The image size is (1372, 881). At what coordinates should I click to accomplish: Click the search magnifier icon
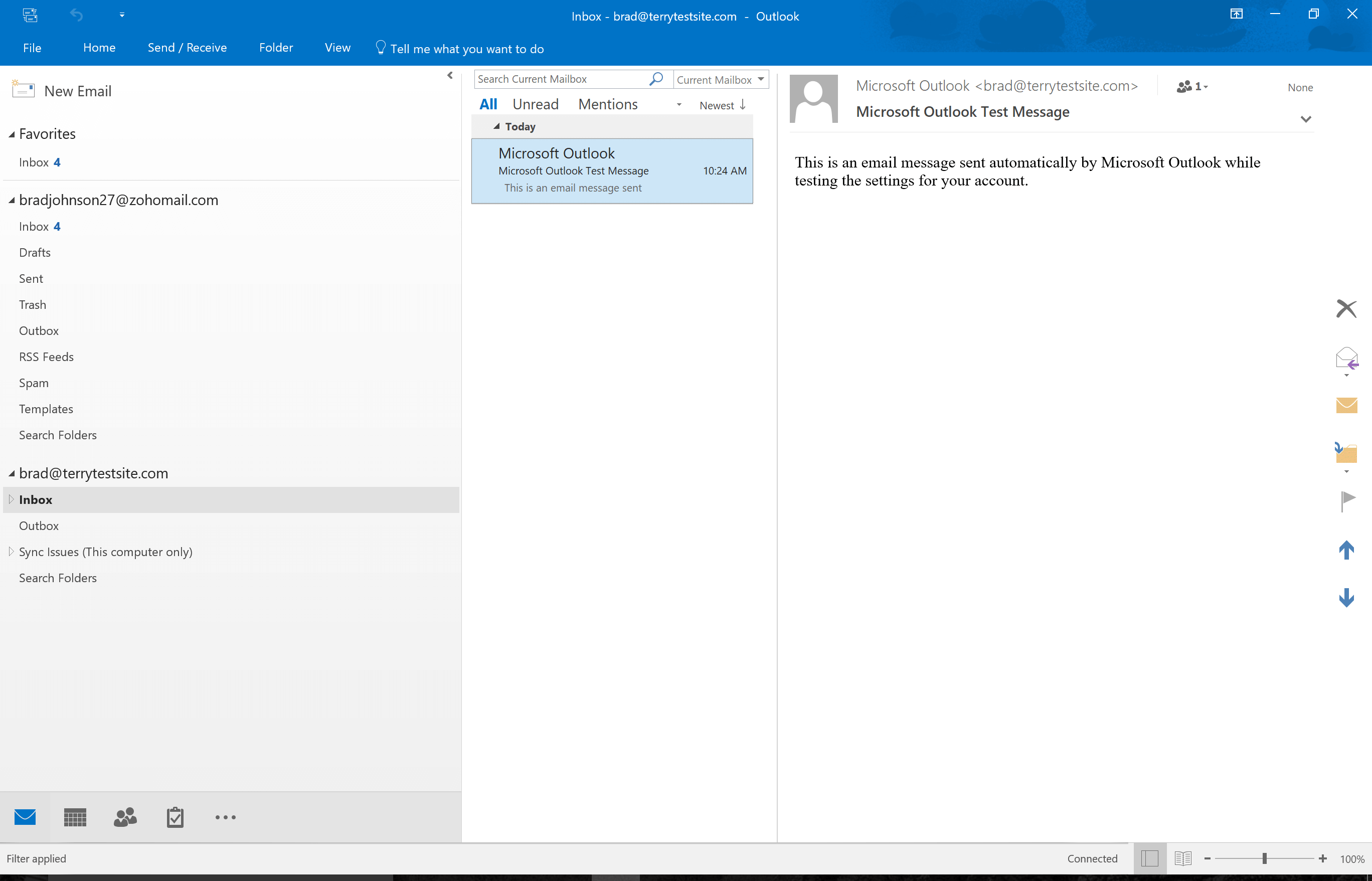[656, 79]
